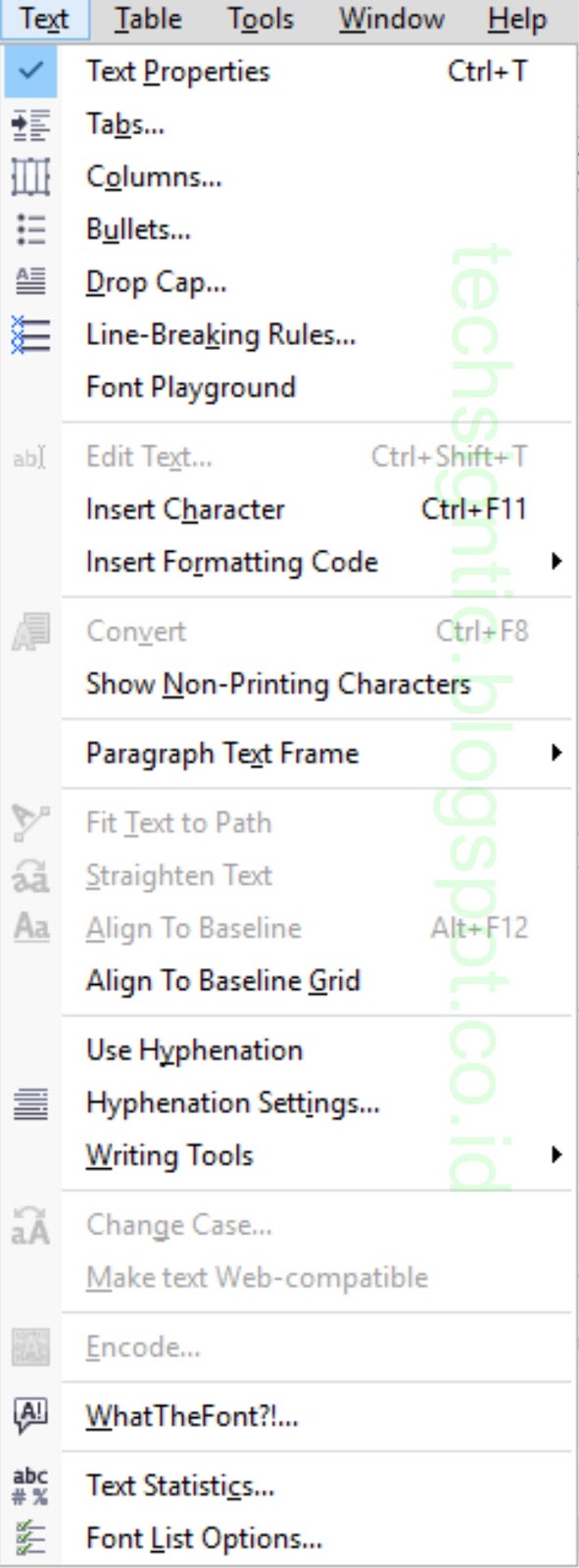Click the Hyphenation Settings icon

tap(29, 1103)
